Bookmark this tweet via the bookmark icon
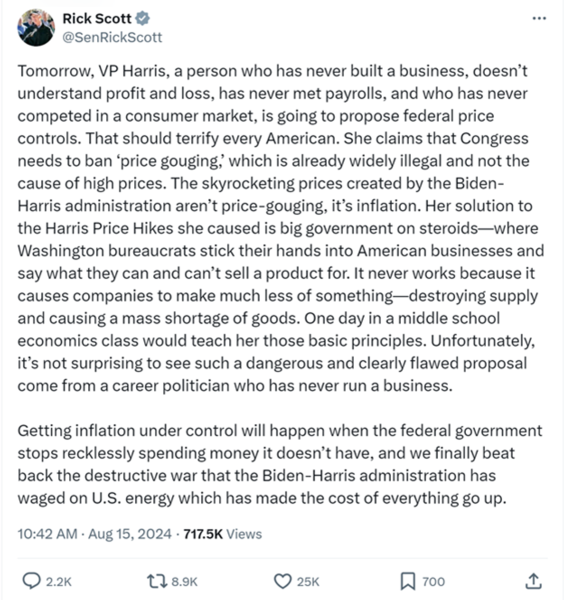The image size is (564, 600). [408, 581]
